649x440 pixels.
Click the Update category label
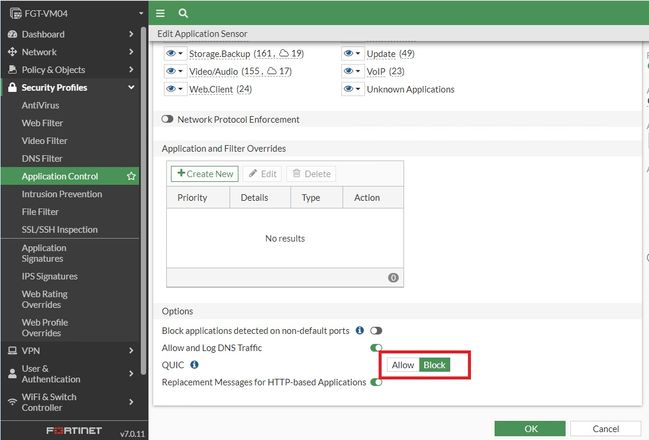381,54
